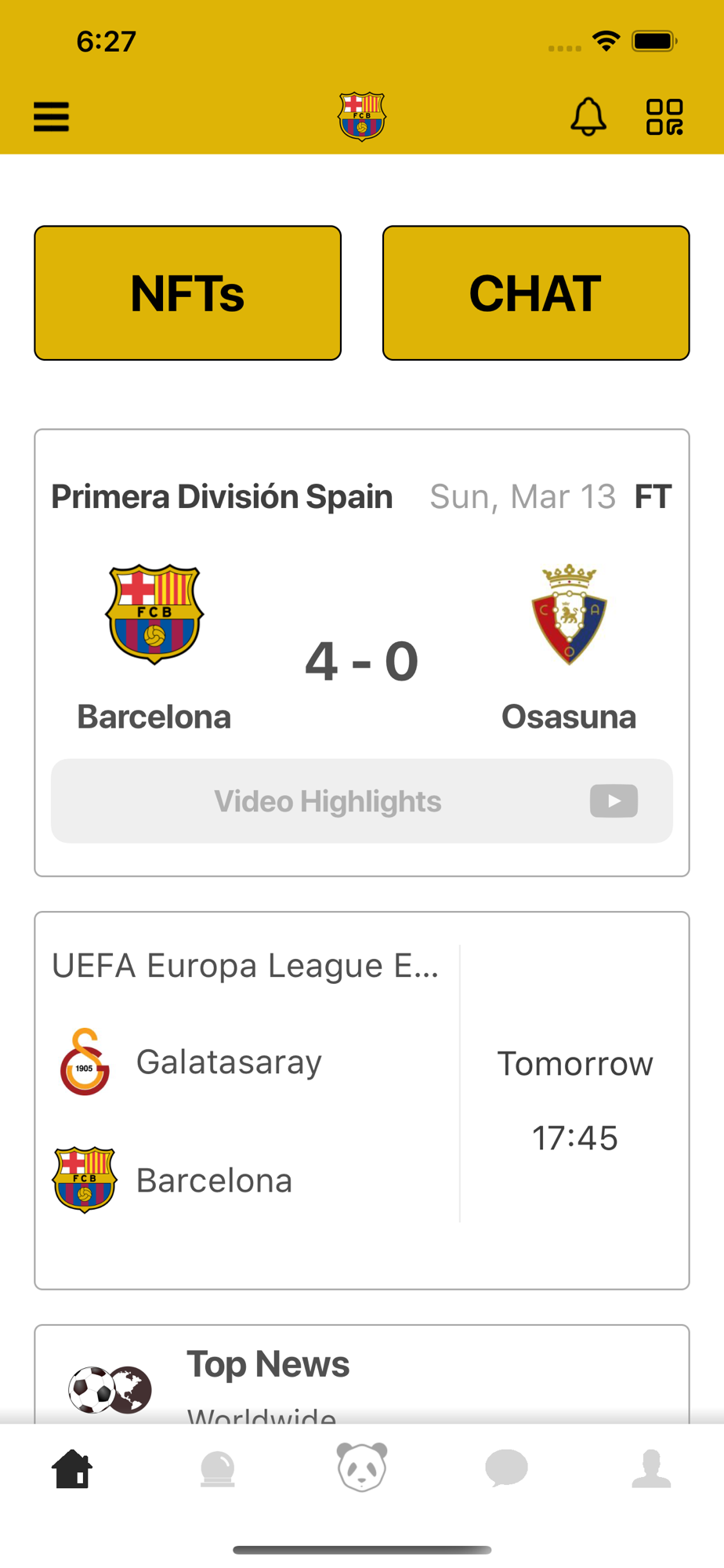Screen dimensions: 724x1568
Task: Open the hamburger menu
Action: [x=51, y=117]
